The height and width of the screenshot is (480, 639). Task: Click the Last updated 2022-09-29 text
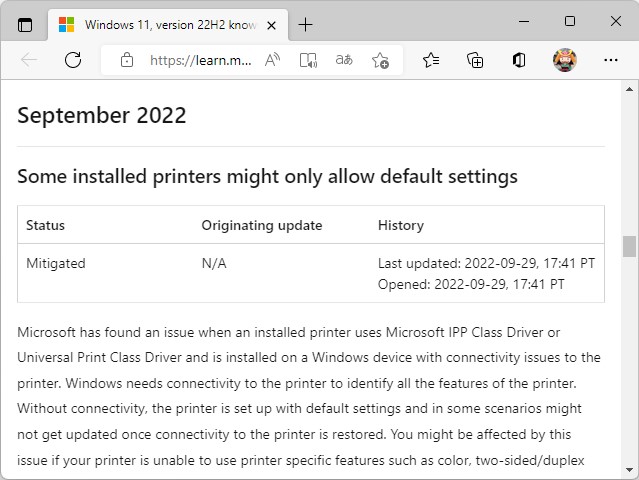(x=486, y=263)
